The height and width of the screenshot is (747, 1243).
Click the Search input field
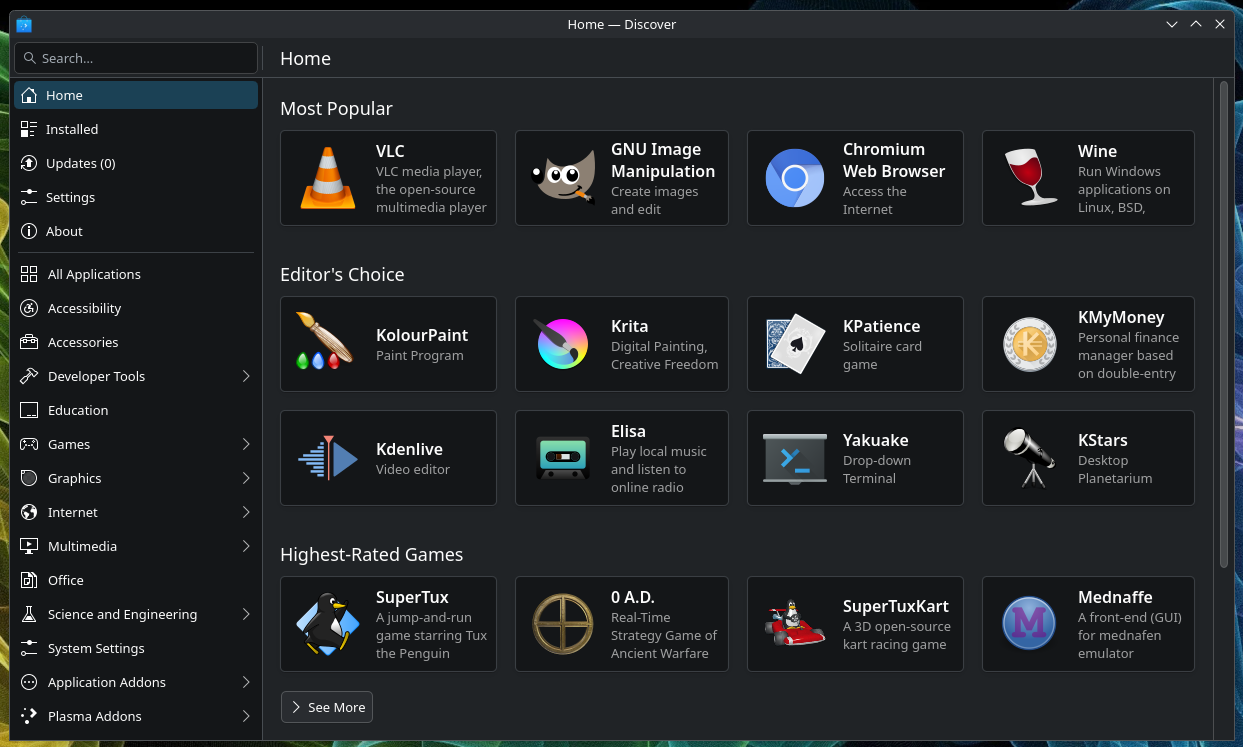tap(136, 58)
